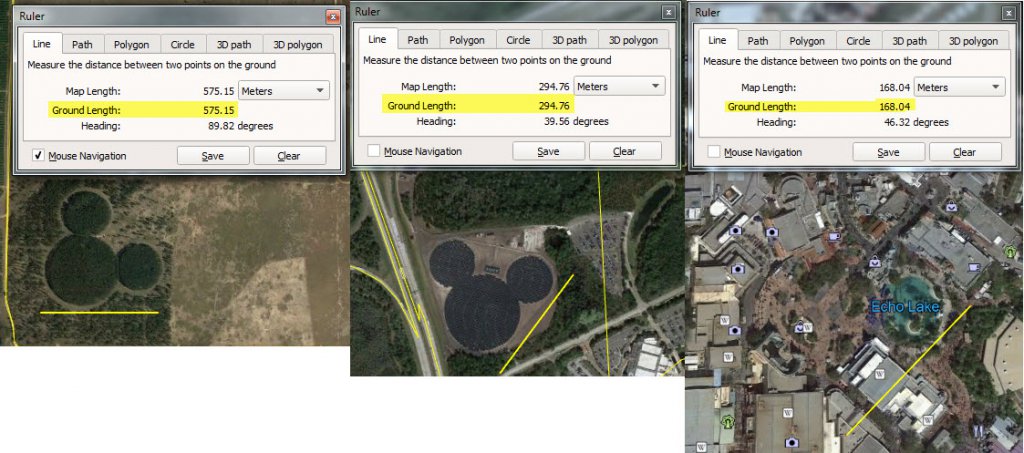The height and width of the screenshot is (453, 1024).
Task: Click the coffee cup icon northwest of Echo Lake
Action: coord(834,236)
